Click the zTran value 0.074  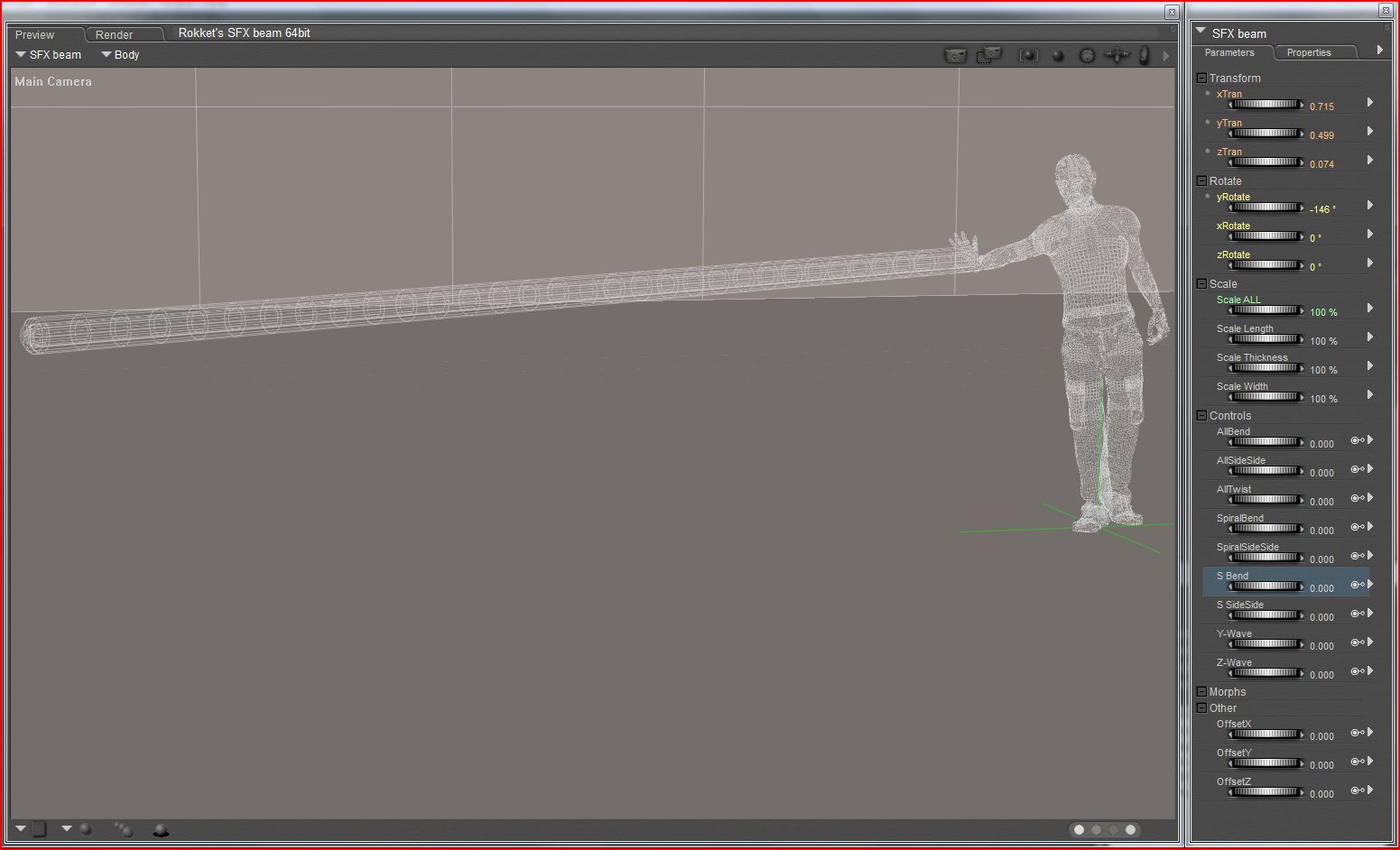[1321, 164]
